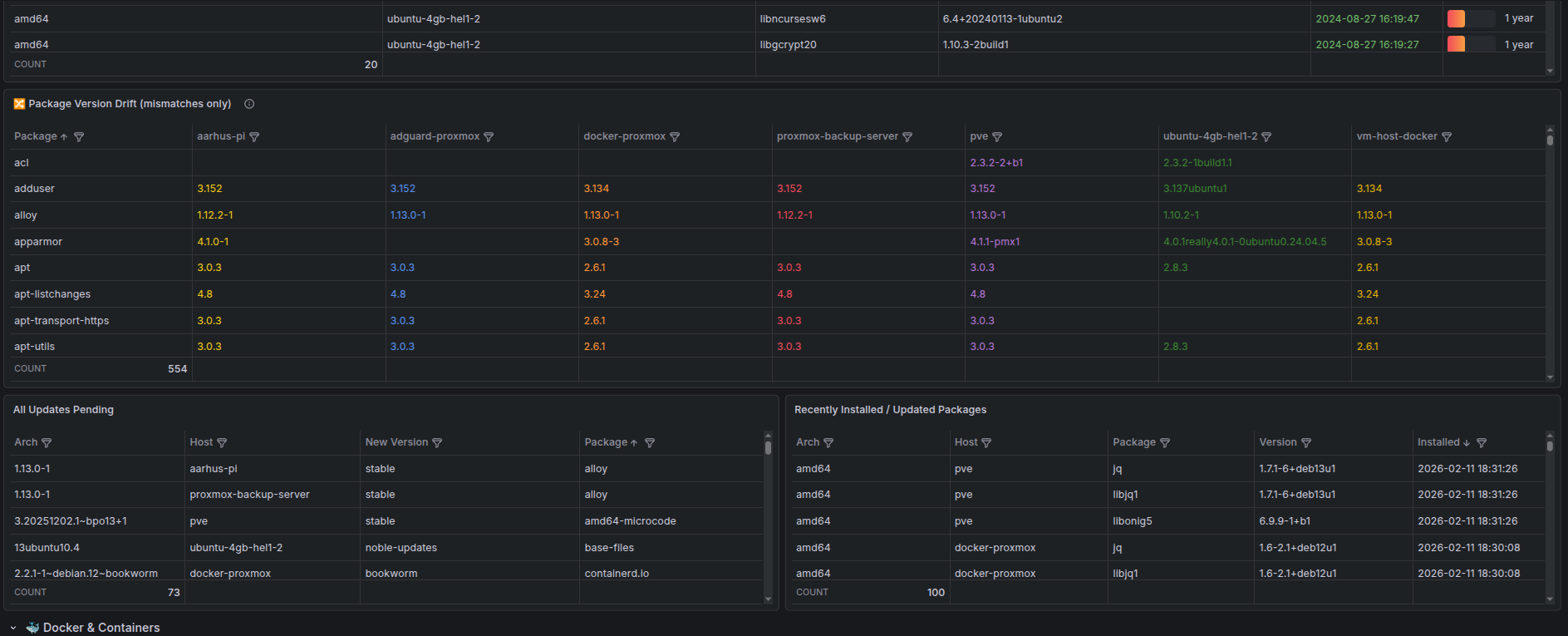Click the 3.137ubuntu1 version cell
1568x636 pixels.
(1195, 189)
